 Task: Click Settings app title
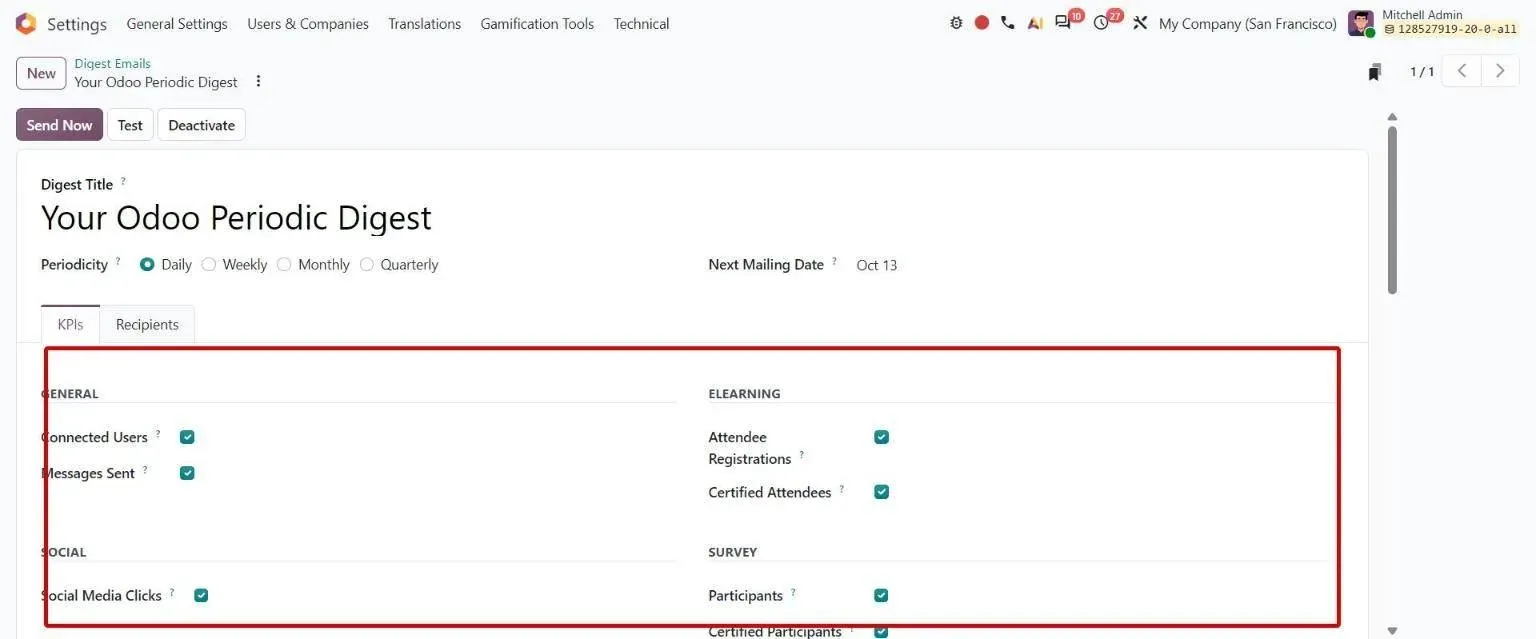click(77, 24)
